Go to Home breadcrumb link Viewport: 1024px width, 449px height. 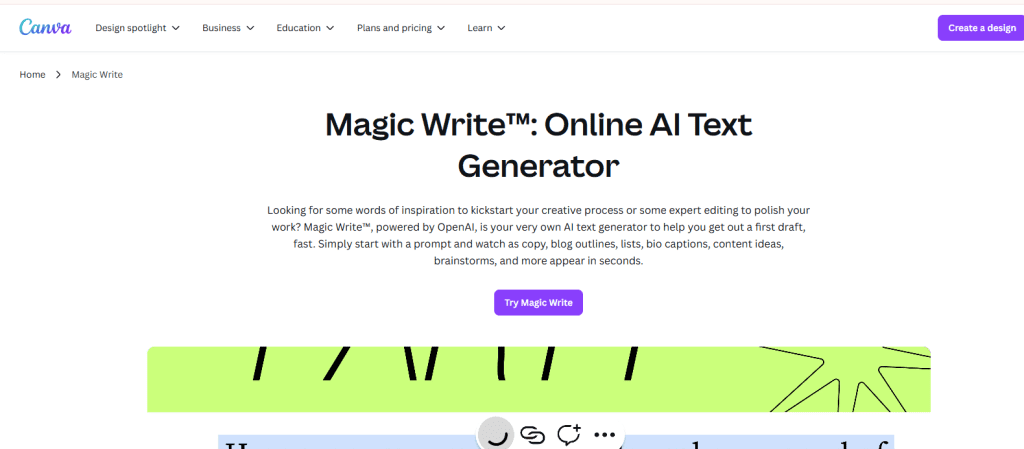coord(33,74)
